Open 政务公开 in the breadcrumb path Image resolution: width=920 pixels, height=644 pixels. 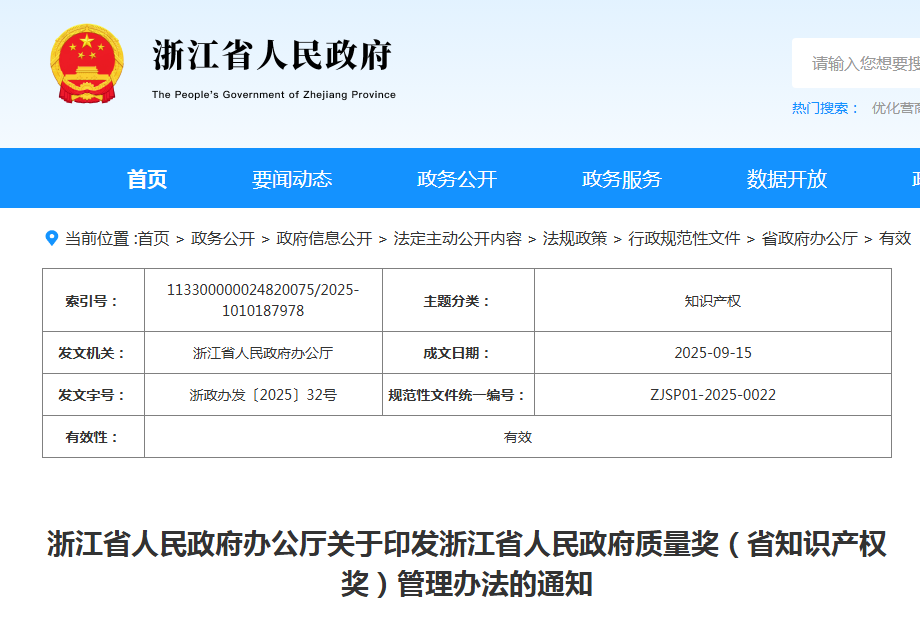coord(223,238)
